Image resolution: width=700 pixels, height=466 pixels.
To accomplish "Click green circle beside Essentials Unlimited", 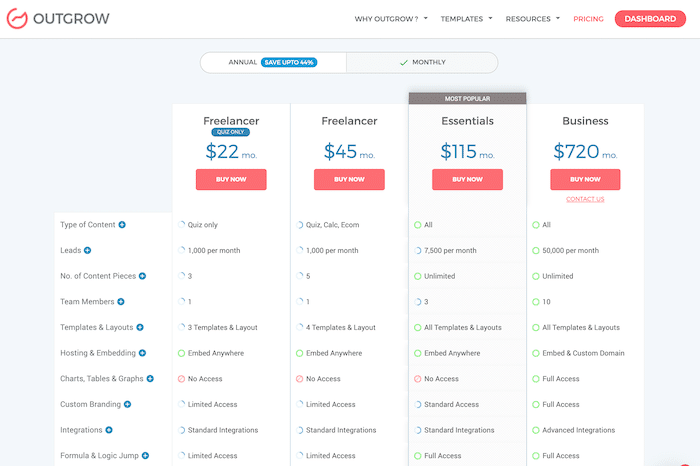I will click(x=417, y=276).
